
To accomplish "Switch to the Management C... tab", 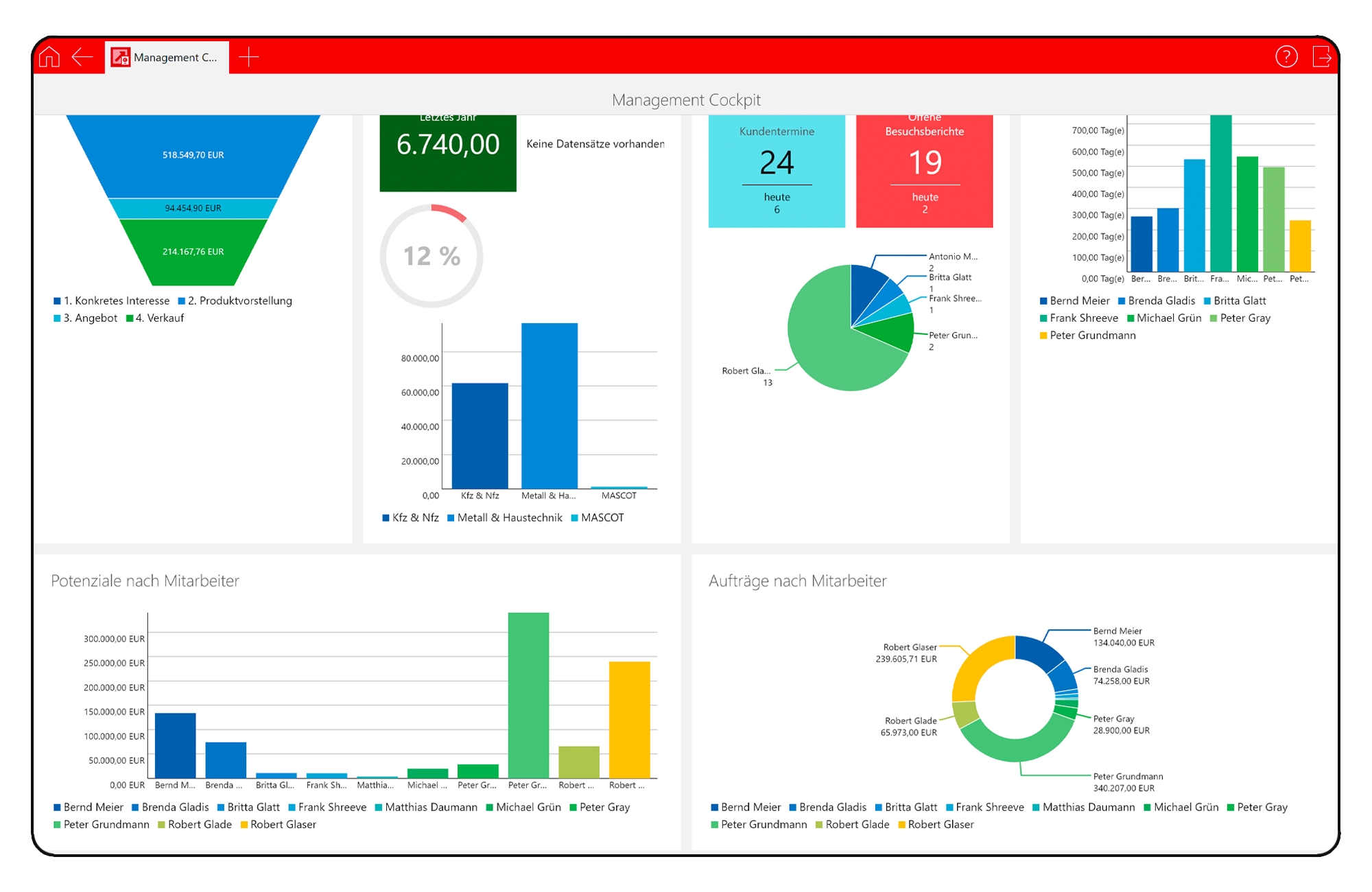I will 175,58.
